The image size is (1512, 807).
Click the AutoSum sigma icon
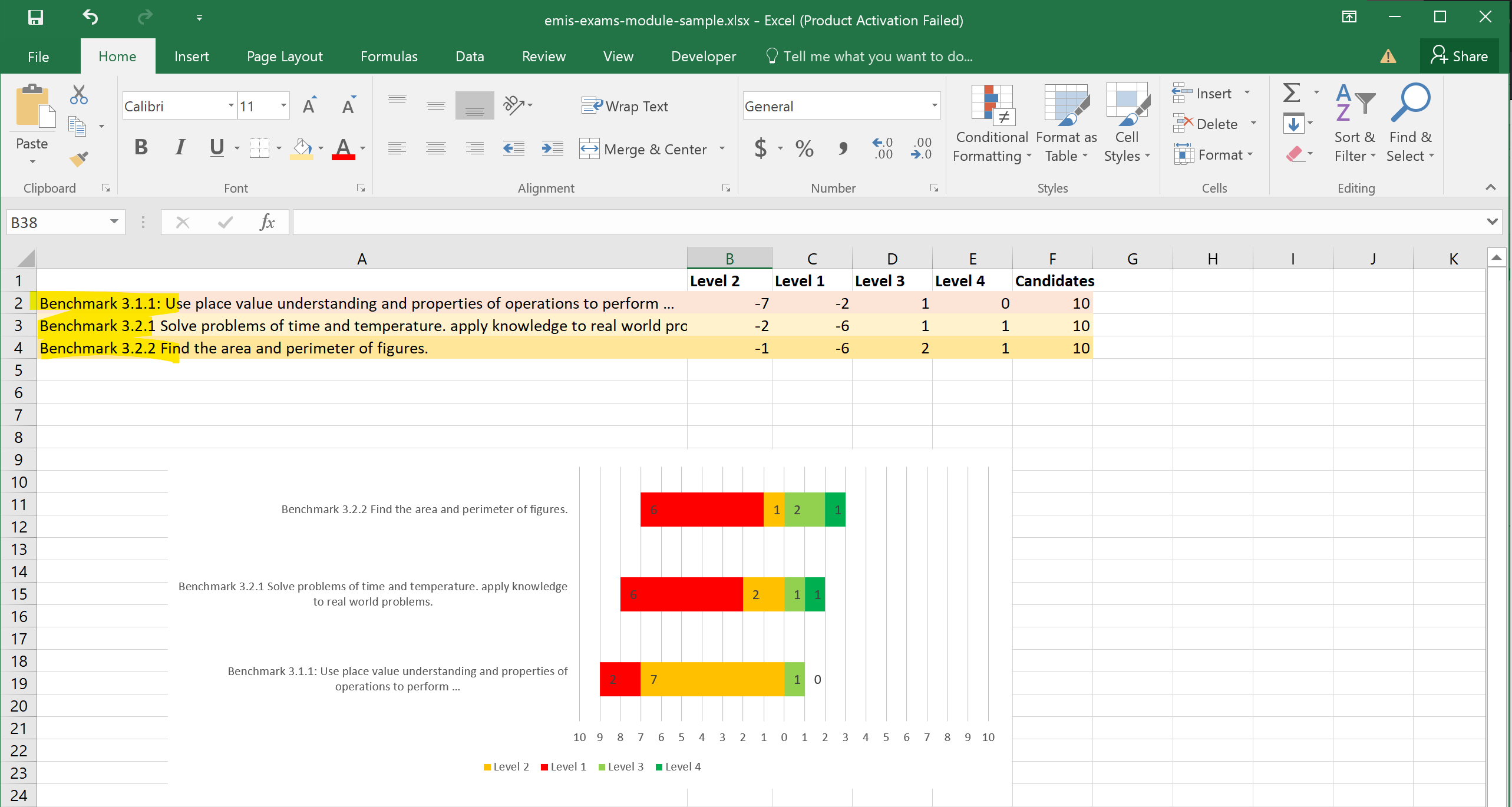click(x=1292, y=93)
